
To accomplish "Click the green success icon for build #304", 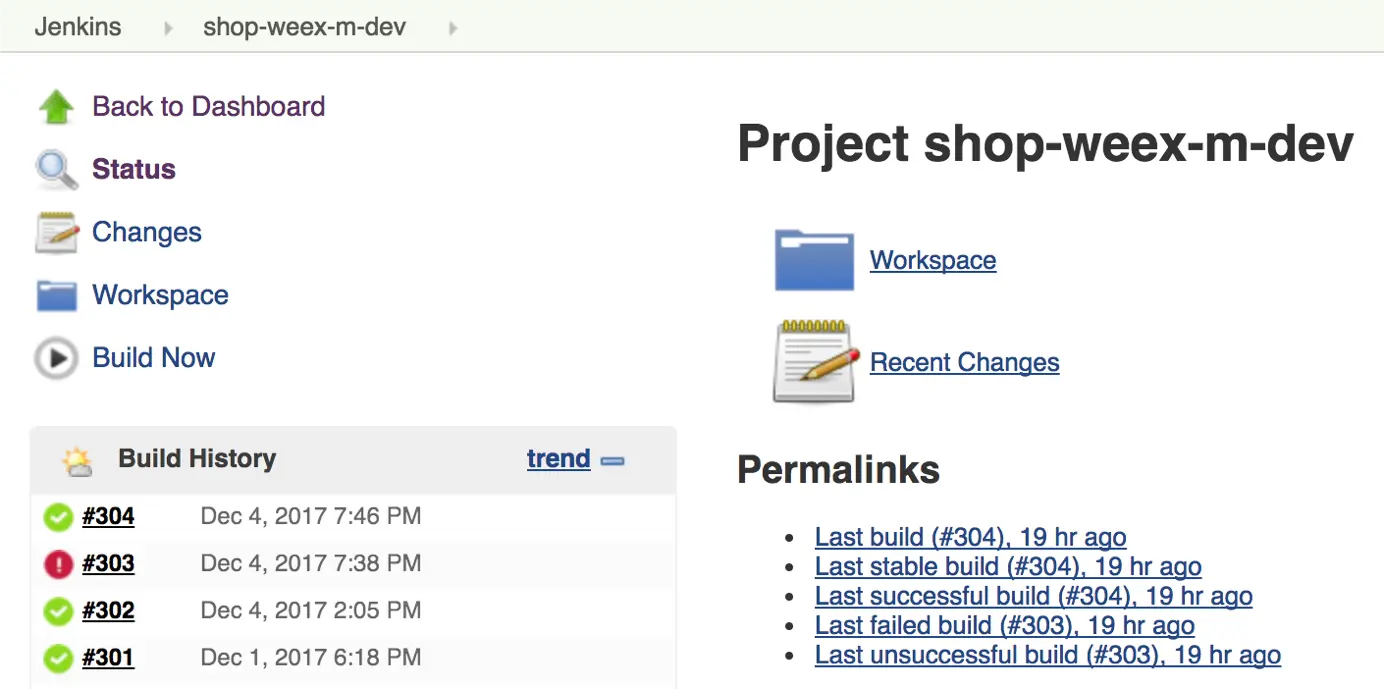I will (x=59, y=517).
